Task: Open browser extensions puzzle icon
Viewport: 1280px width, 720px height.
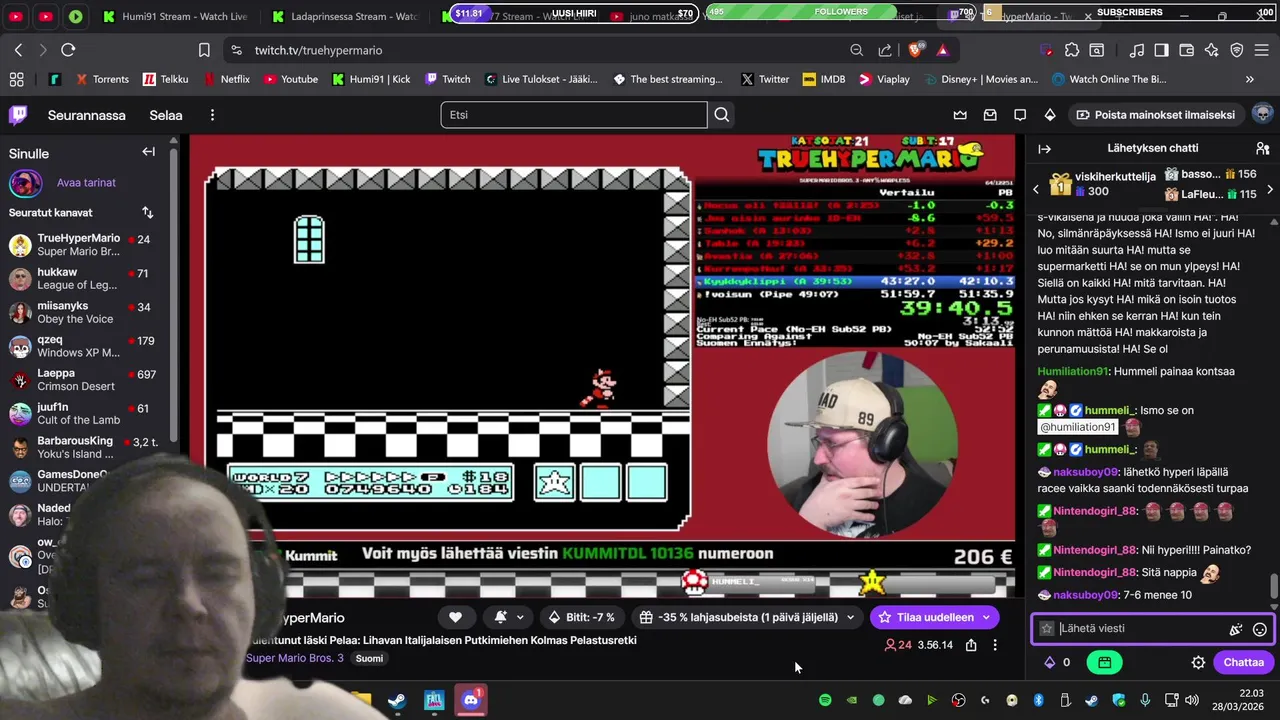Action: pos(1072,50)
